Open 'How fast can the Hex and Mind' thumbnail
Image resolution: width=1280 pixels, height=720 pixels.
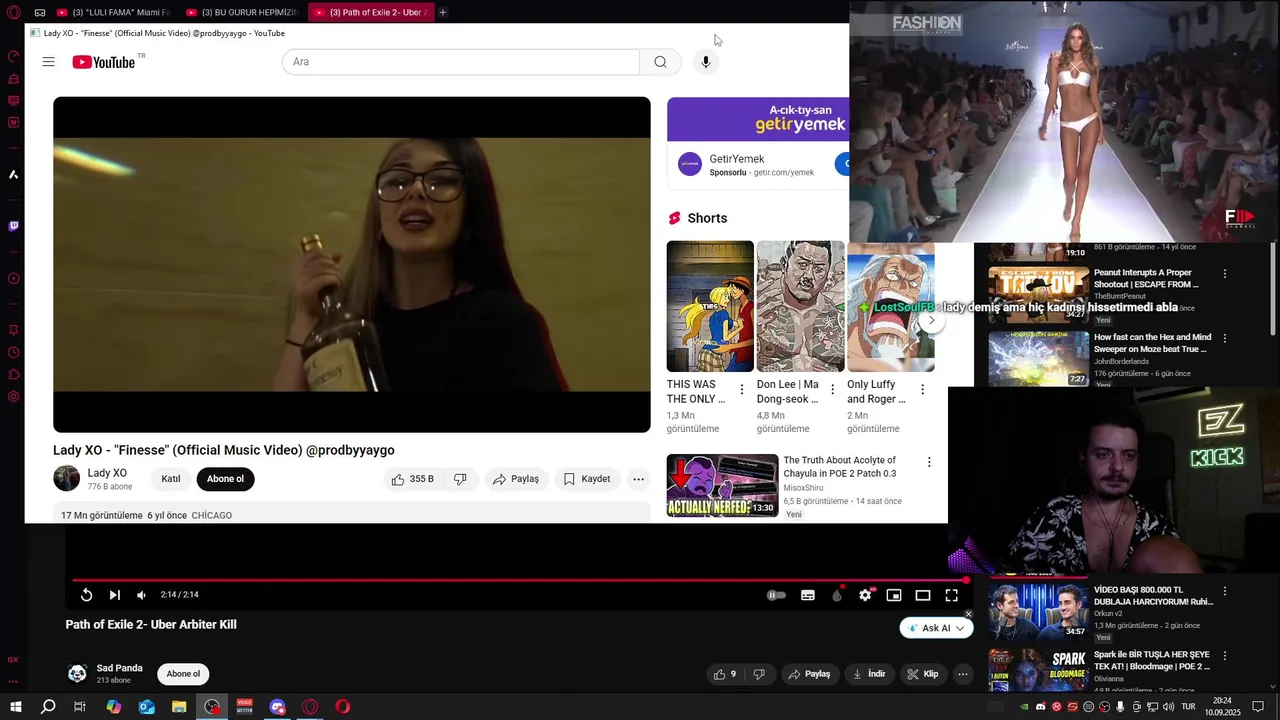[x=1038, y=358]
